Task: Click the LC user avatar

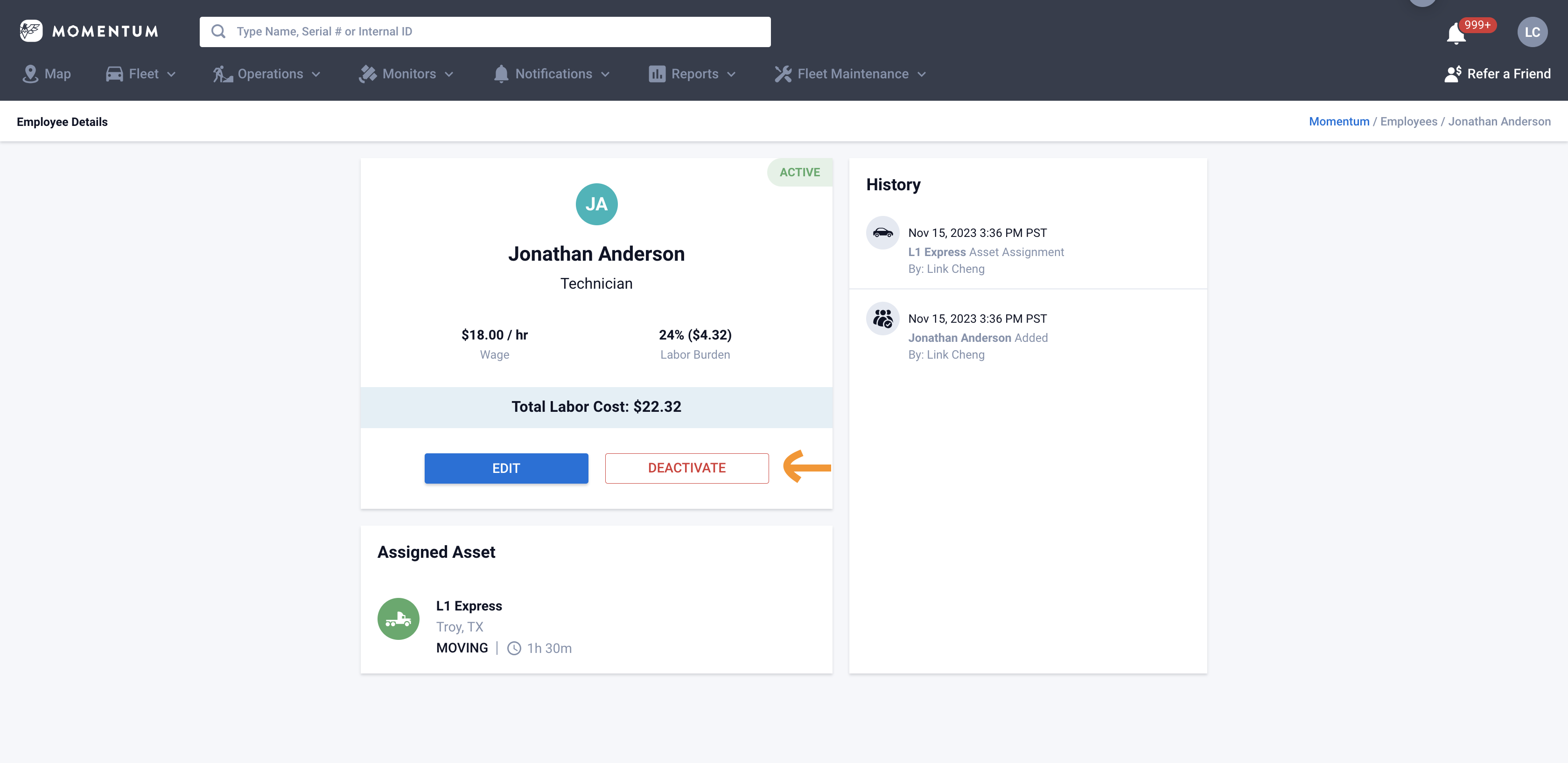Action: pyautogui.click(x=1532, y=32)
